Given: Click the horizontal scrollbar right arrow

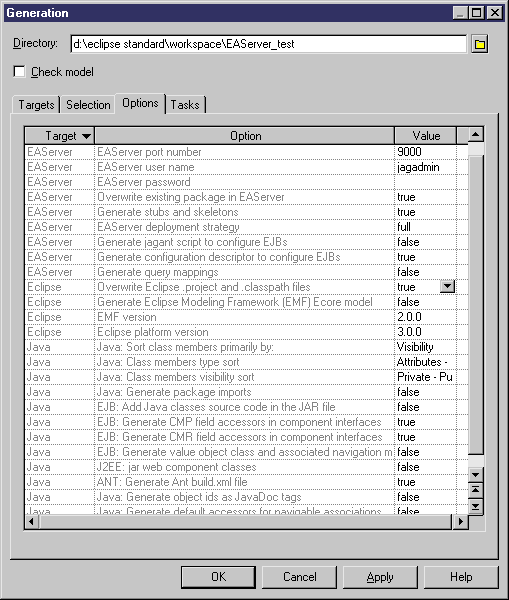Looking at the screenshot, I should (460, 522).
